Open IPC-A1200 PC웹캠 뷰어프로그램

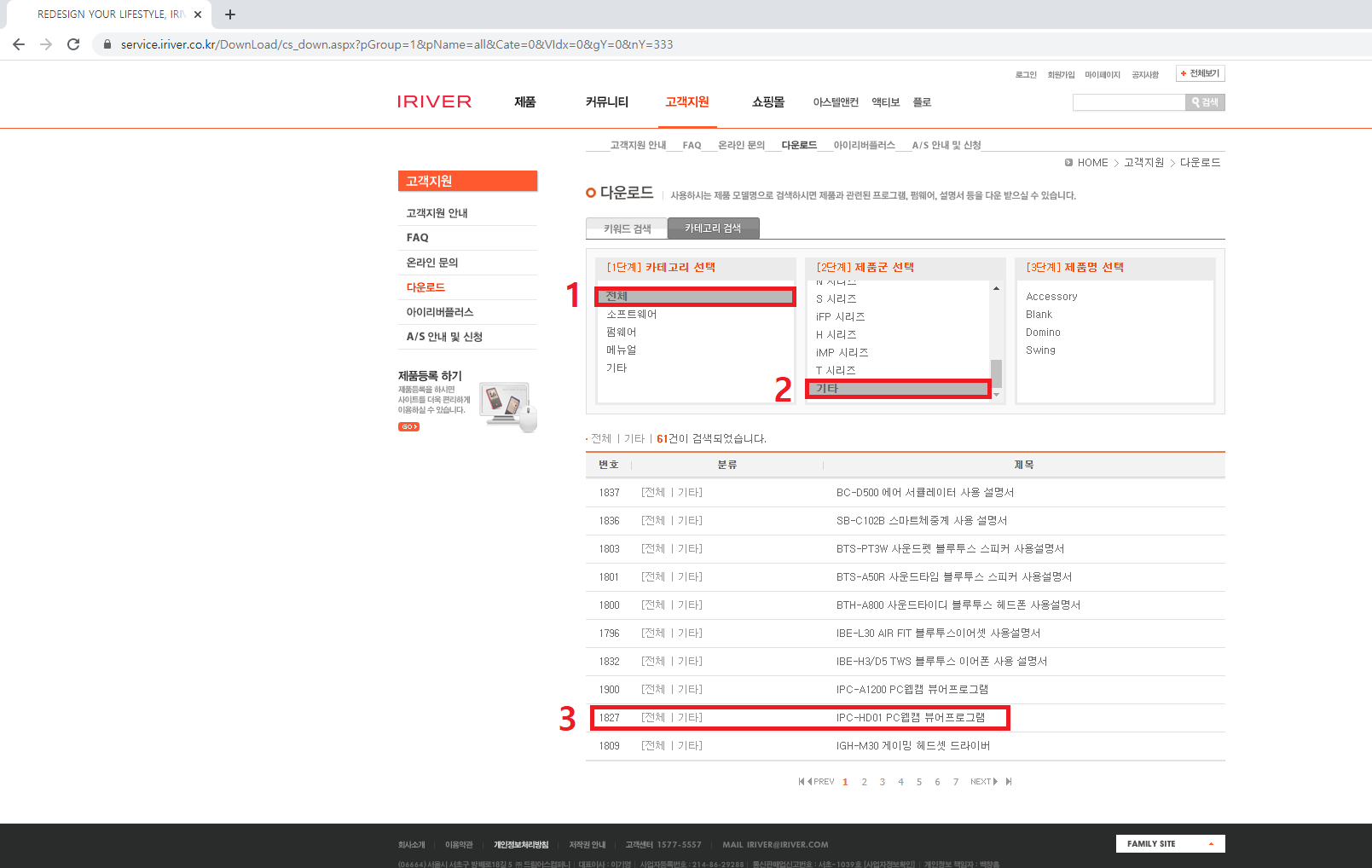pyautogui.click(x=912, y=690)
